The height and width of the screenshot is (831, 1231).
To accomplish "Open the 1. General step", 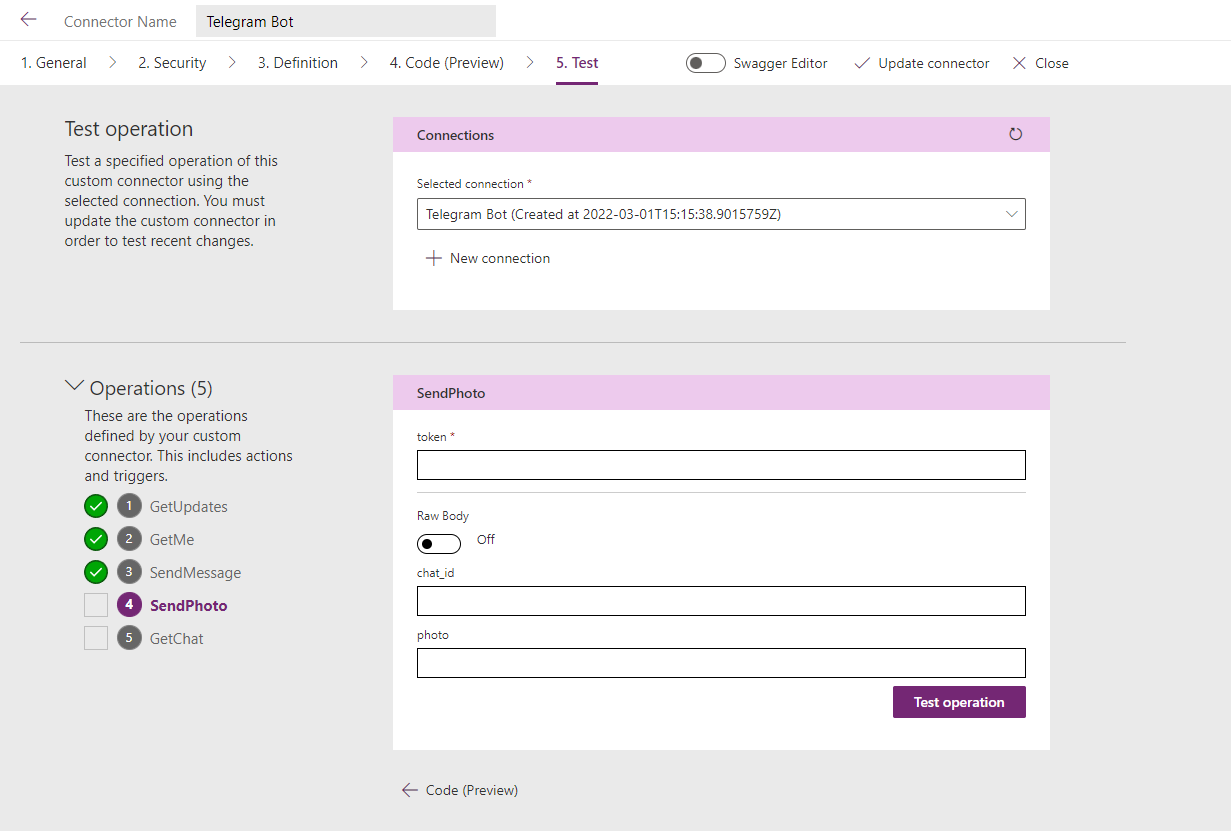I will point(54,63).
